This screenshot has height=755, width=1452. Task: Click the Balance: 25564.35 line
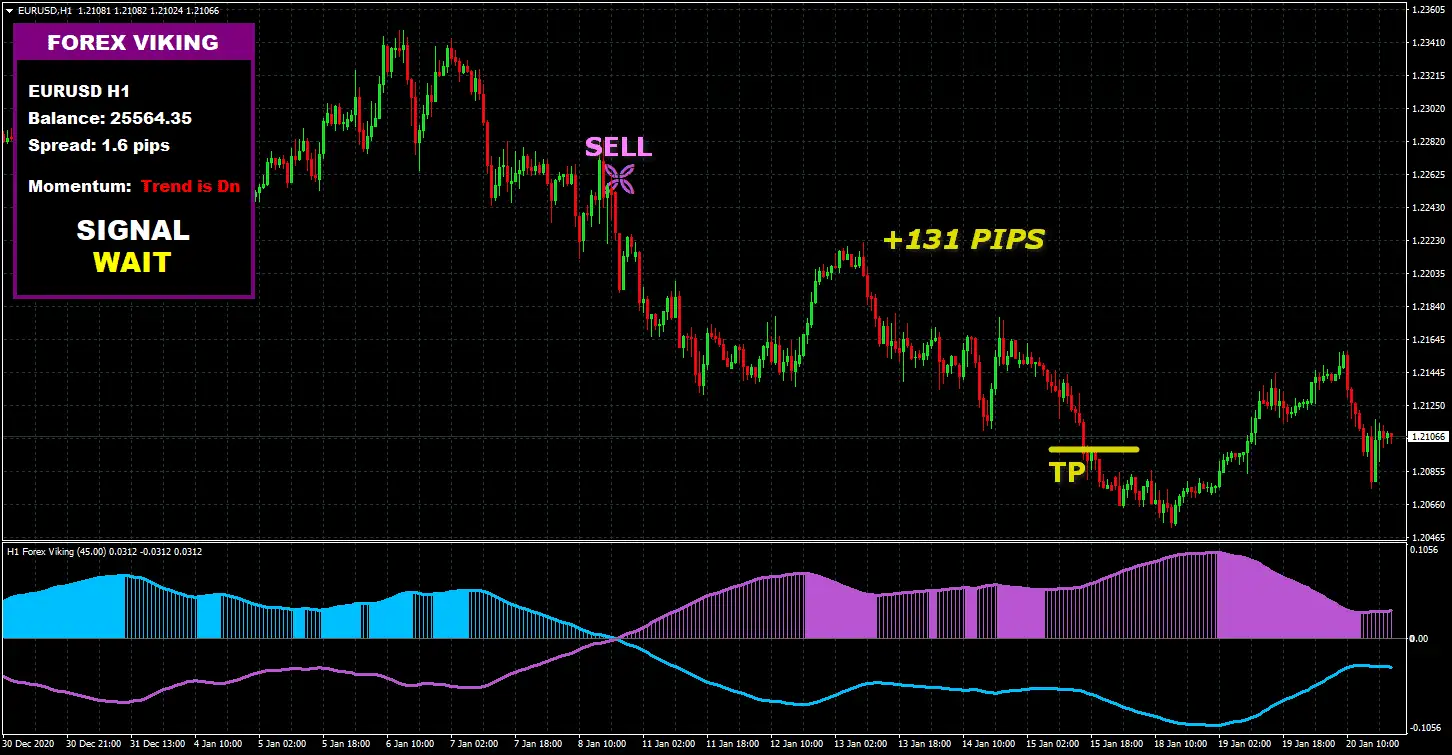[x=110, y=118]
